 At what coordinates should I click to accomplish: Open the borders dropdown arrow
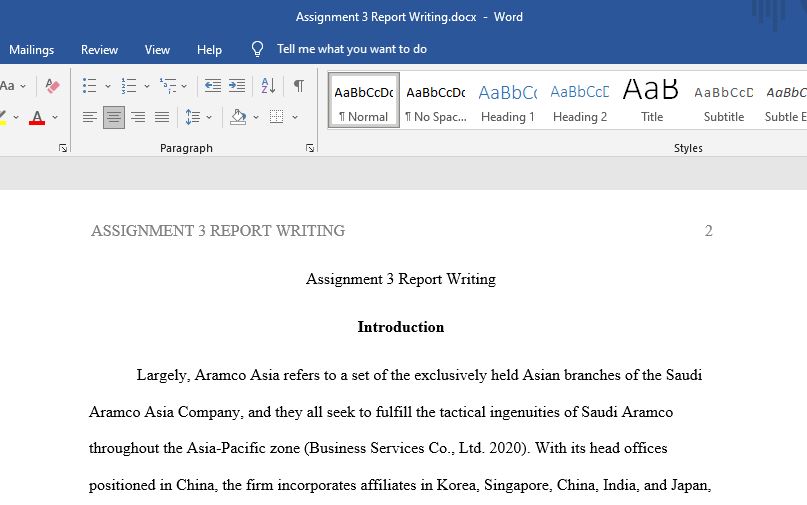coord(295,117)
